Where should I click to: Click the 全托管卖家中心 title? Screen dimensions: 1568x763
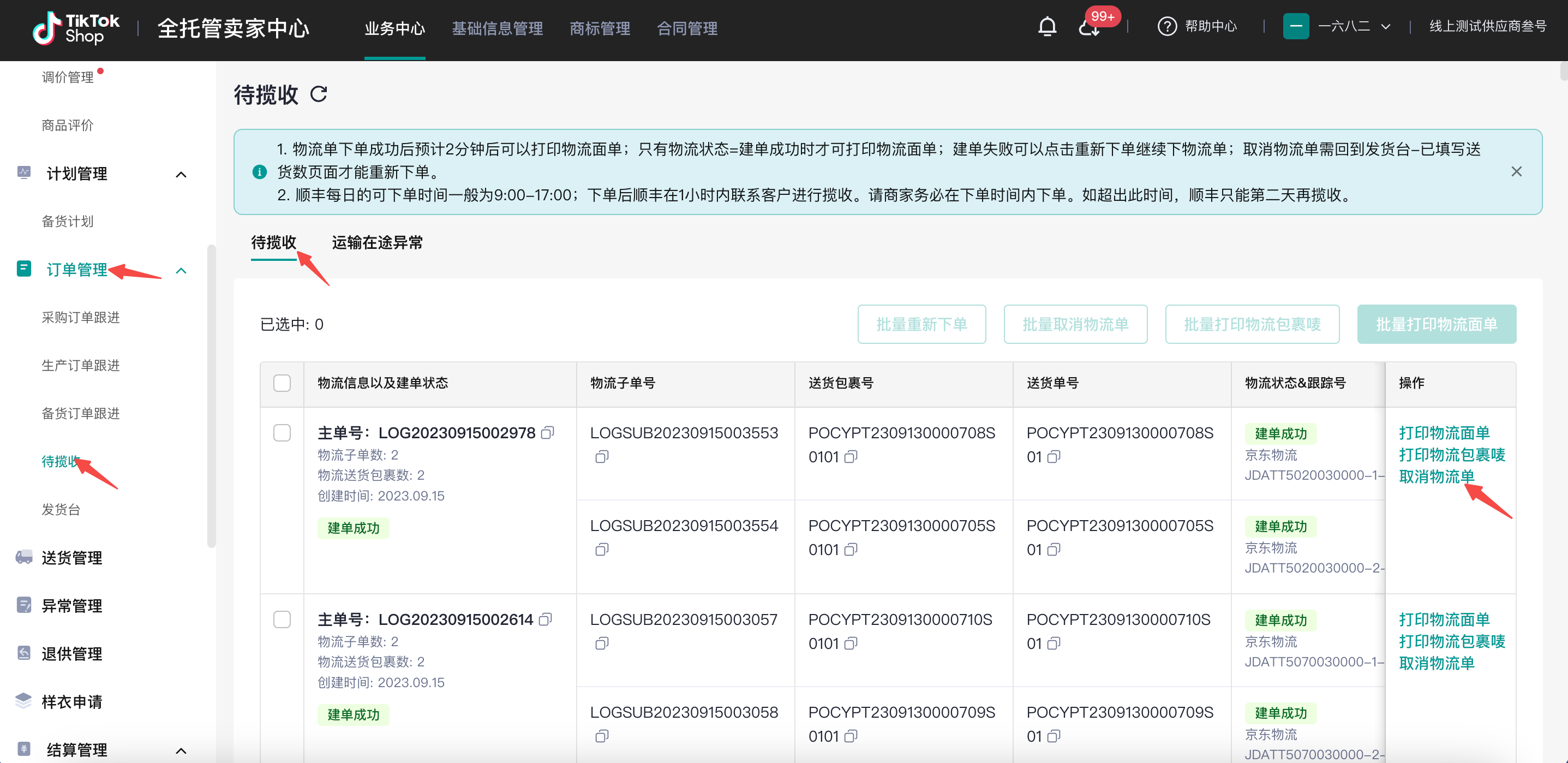click(x=234, y=28)
